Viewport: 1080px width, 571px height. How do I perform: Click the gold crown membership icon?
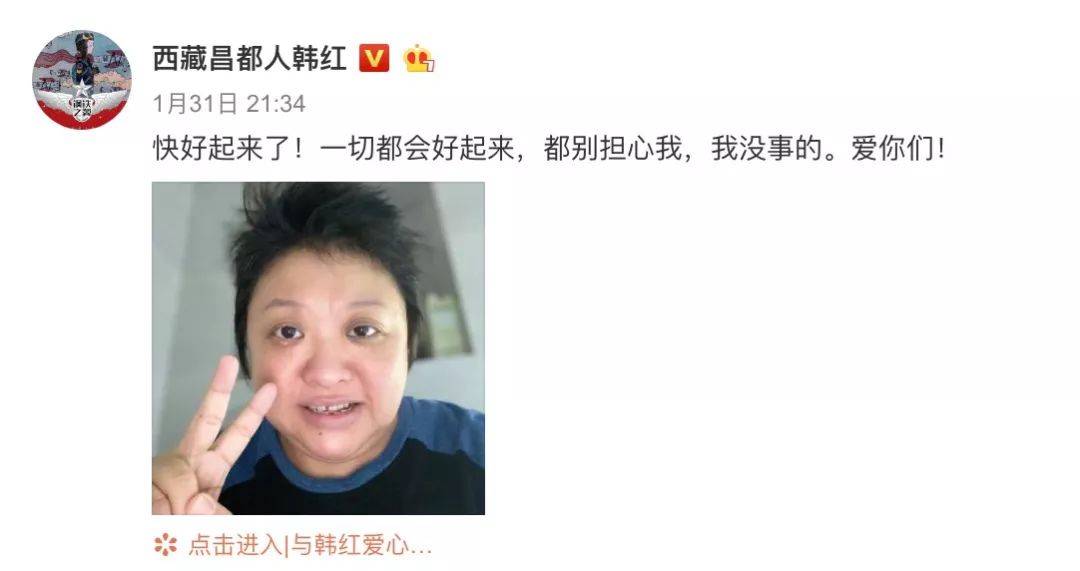click(418, 59)
